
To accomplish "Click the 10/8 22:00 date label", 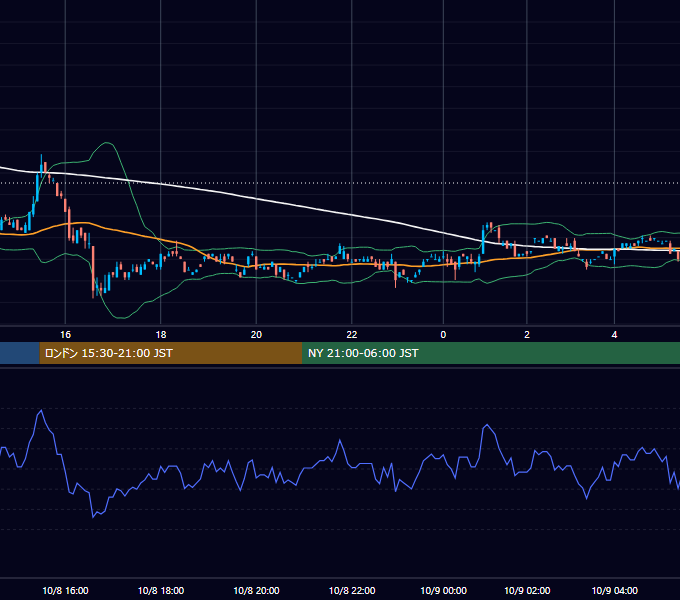I will click(x=352, y=590).
